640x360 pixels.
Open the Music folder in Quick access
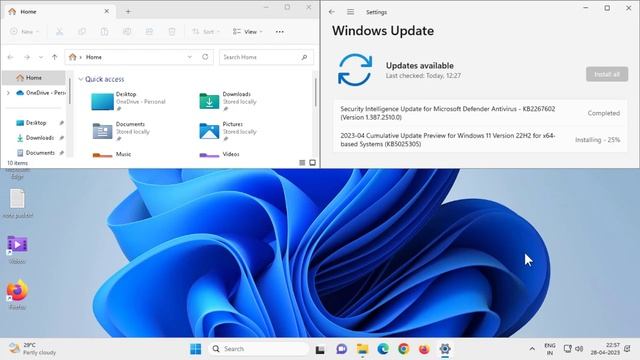tap(111, 154)
